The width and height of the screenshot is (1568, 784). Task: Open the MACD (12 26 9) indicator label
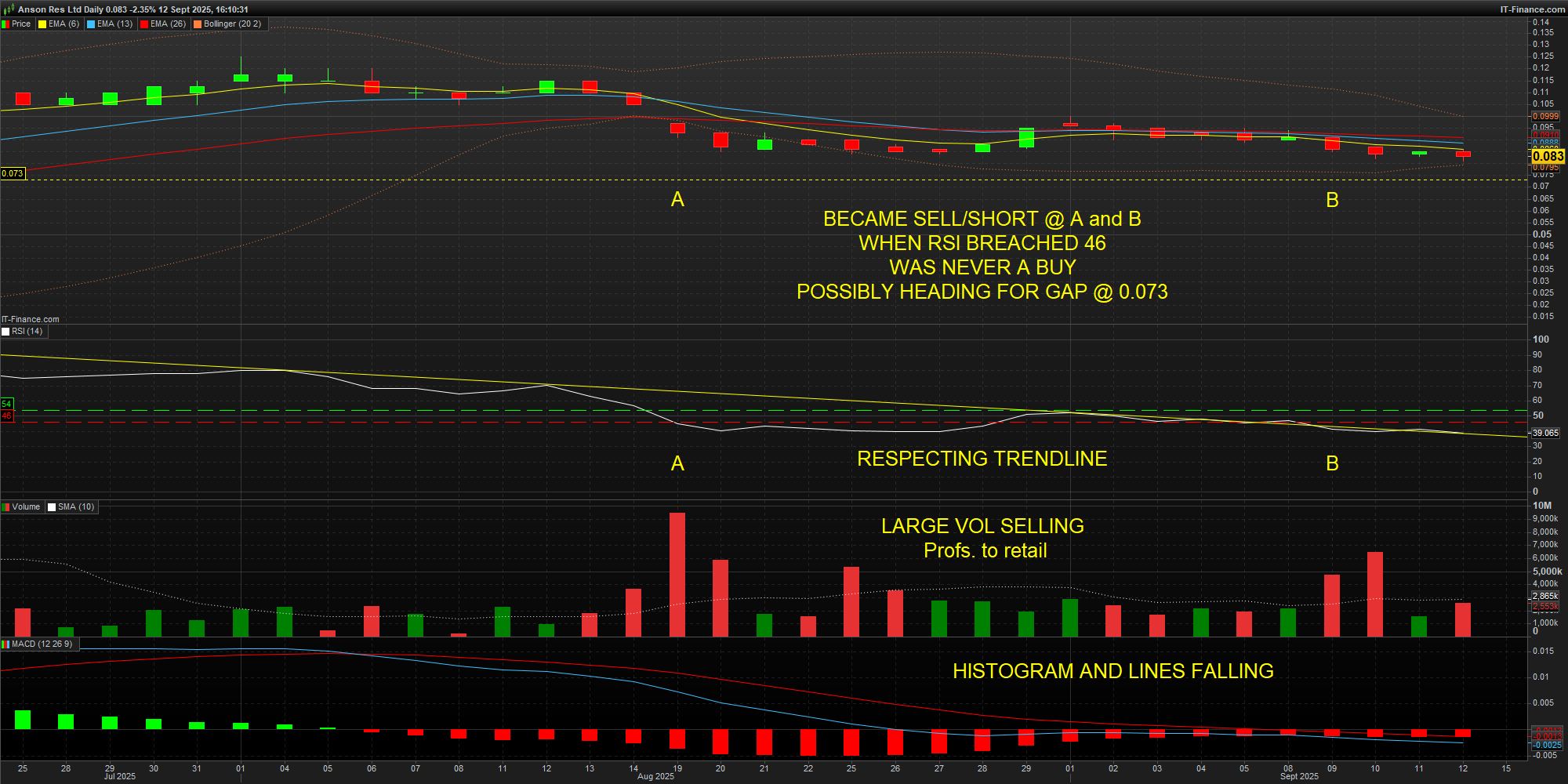click(x=42, y=644)
